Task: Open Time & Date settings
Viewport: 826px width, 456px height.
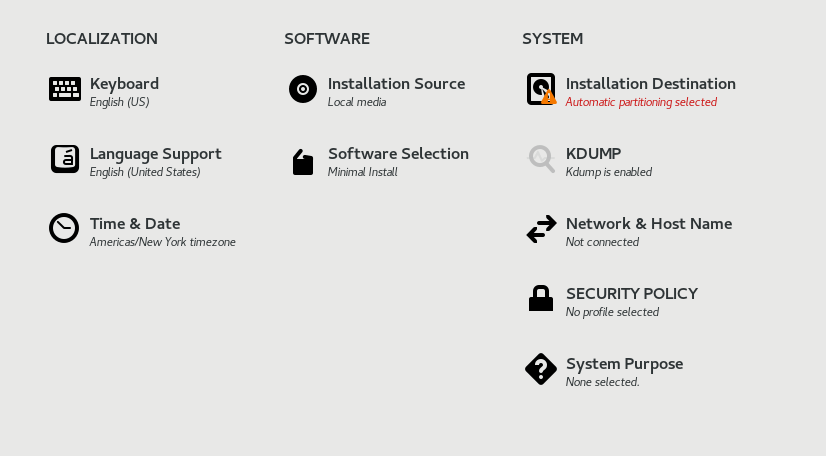Action: click(x=135, y=224)
